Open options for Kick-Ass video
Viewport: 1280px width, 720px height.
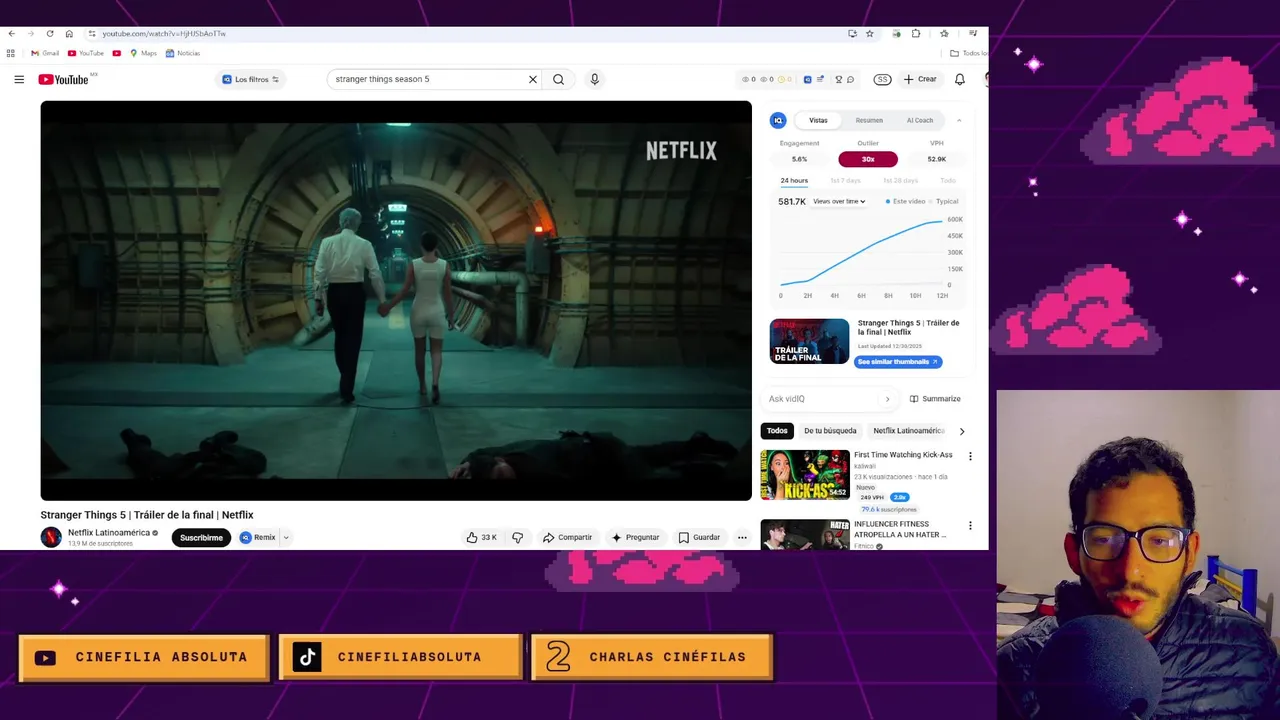click(970, 456)
